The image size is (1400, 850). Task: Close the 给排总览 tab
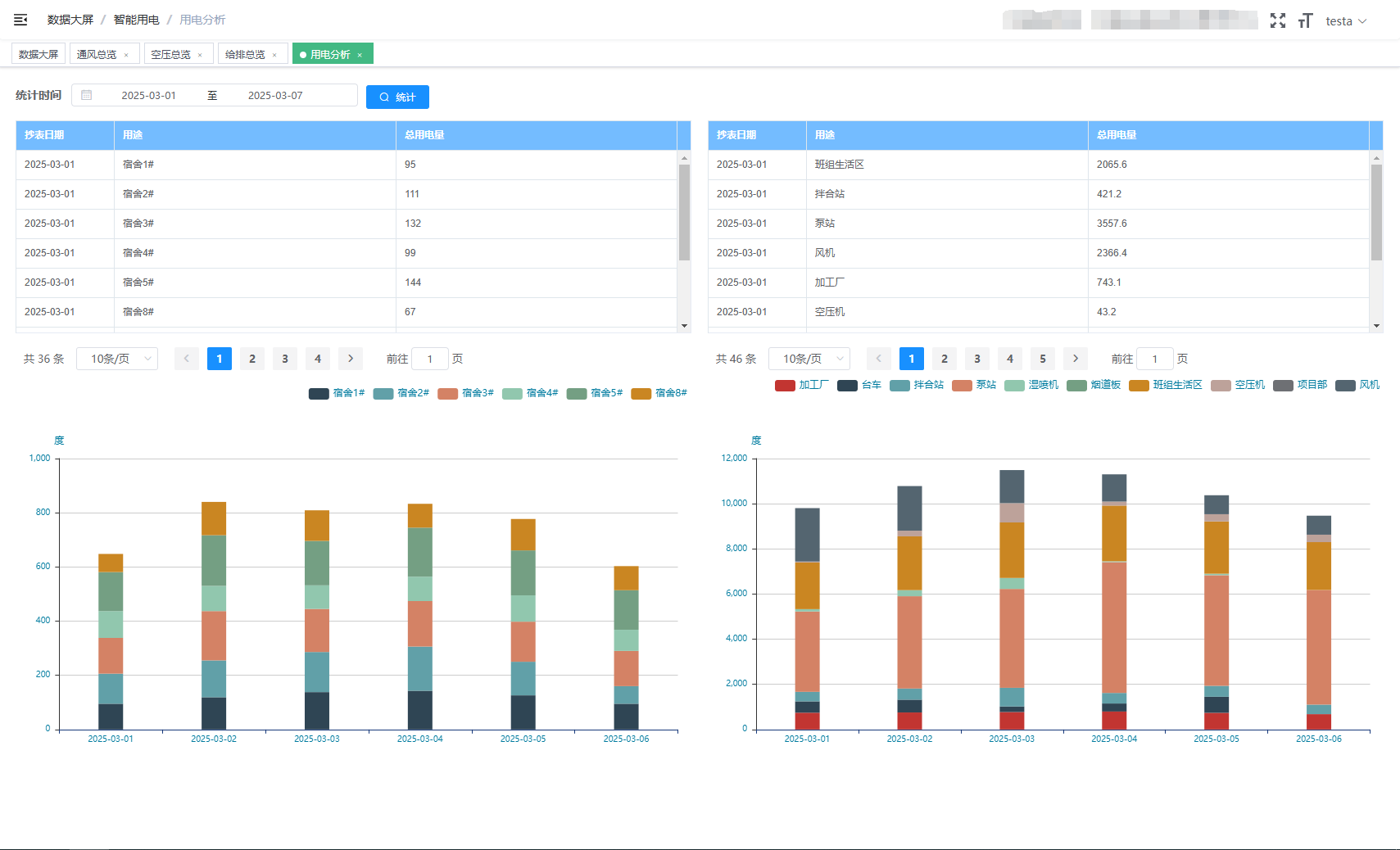(x=274, y=55)
